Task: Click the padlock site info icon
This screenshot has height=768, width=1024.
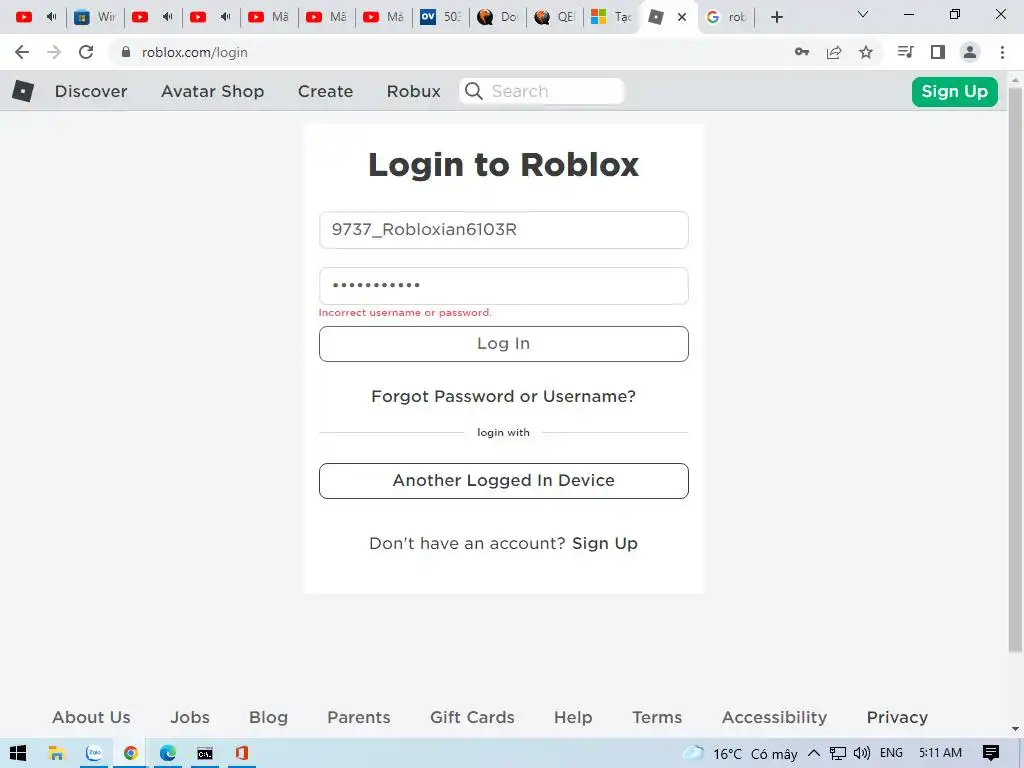Action: 126,52
